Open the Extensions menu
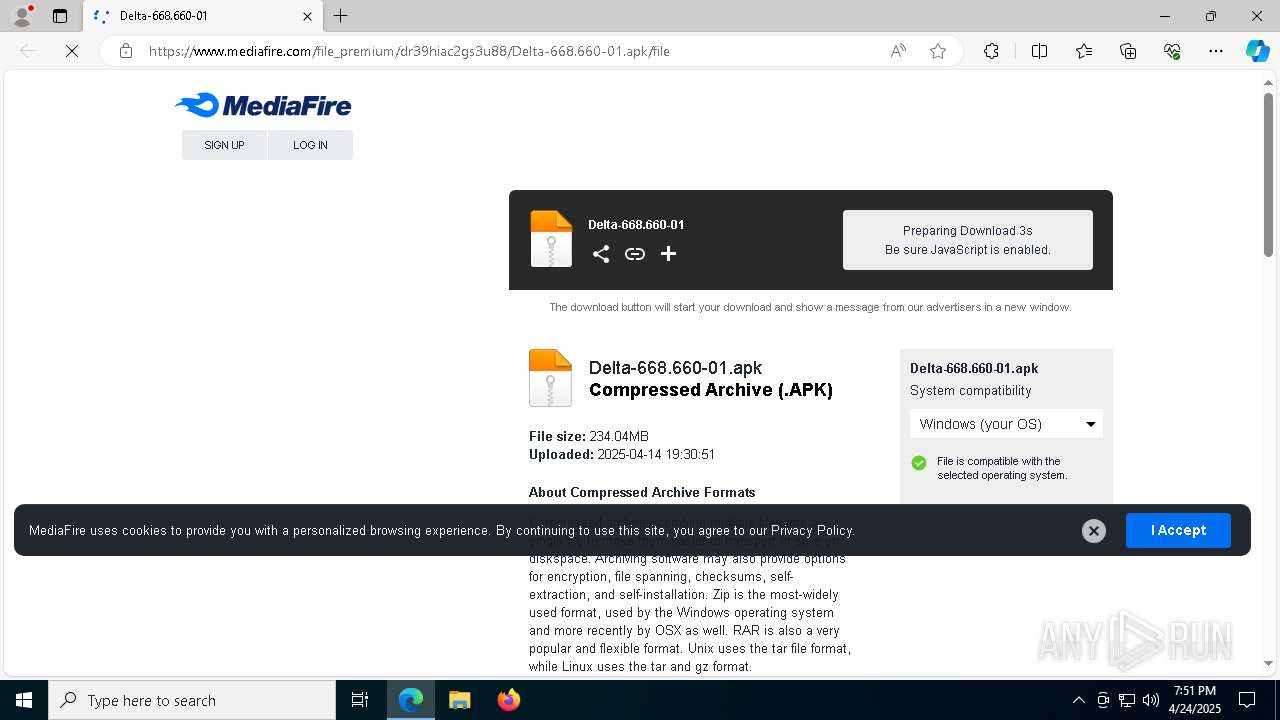 (x=991, y=51)
